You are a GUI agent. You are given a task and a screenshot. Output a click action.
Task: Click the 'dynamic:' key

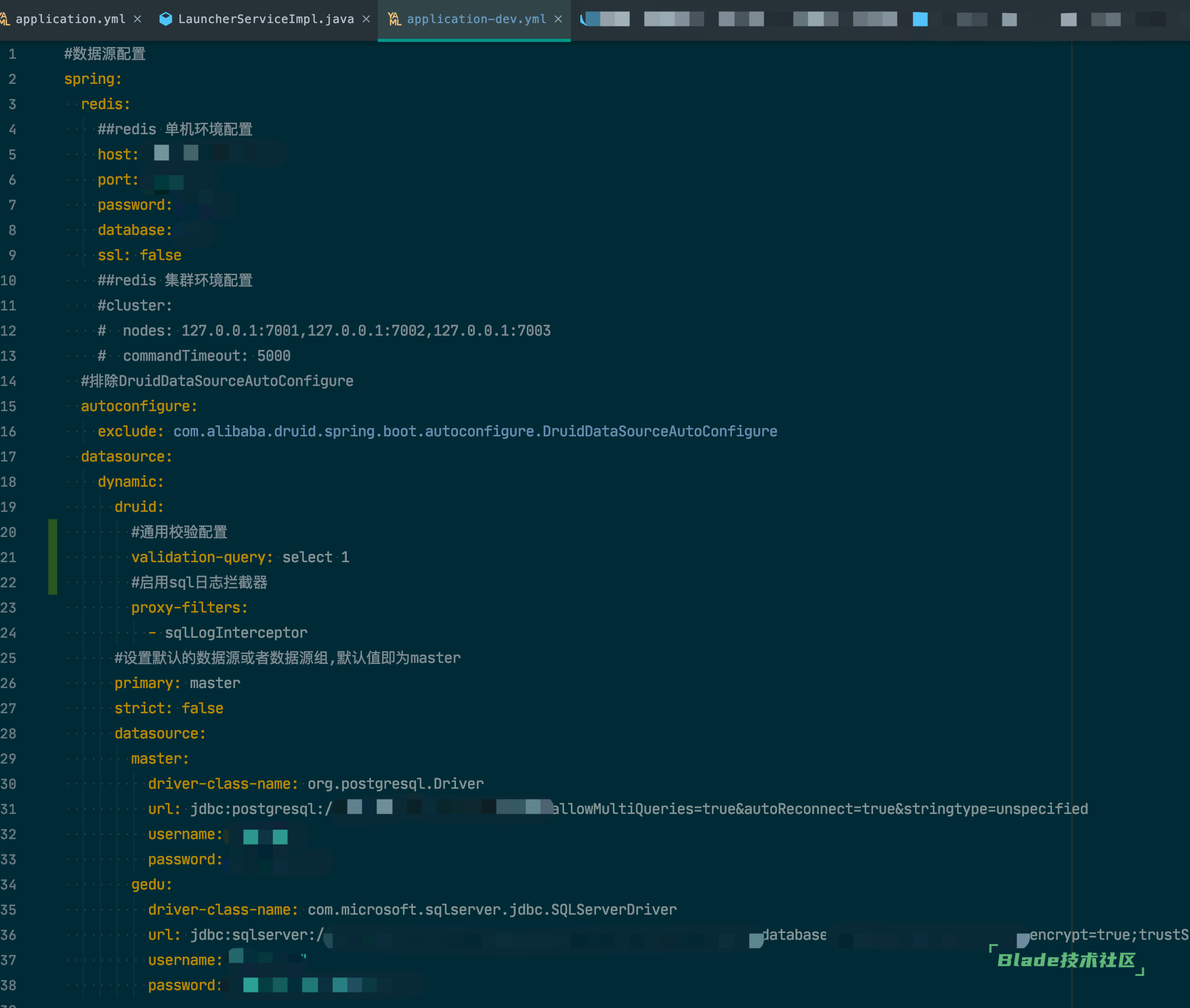point(131,482)
